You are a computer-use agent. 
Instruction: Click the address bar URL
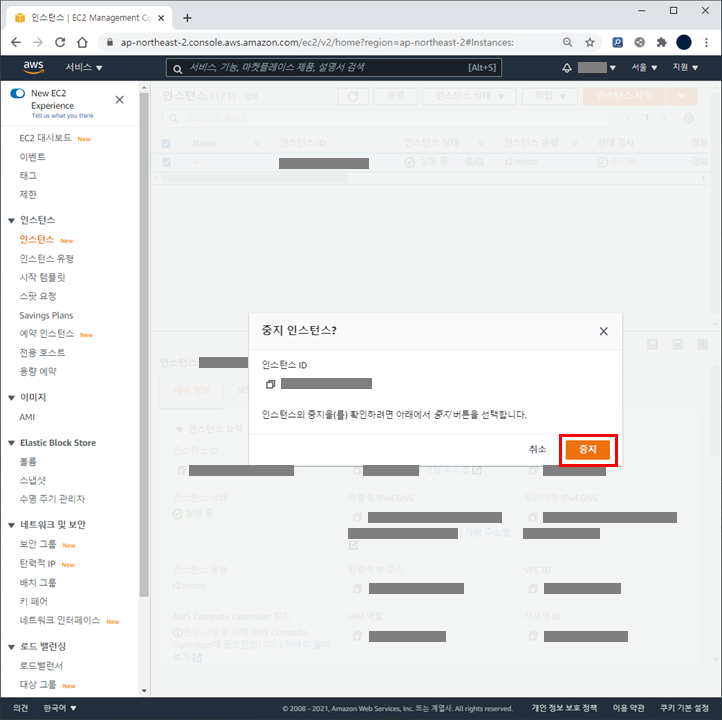[317, 42]
